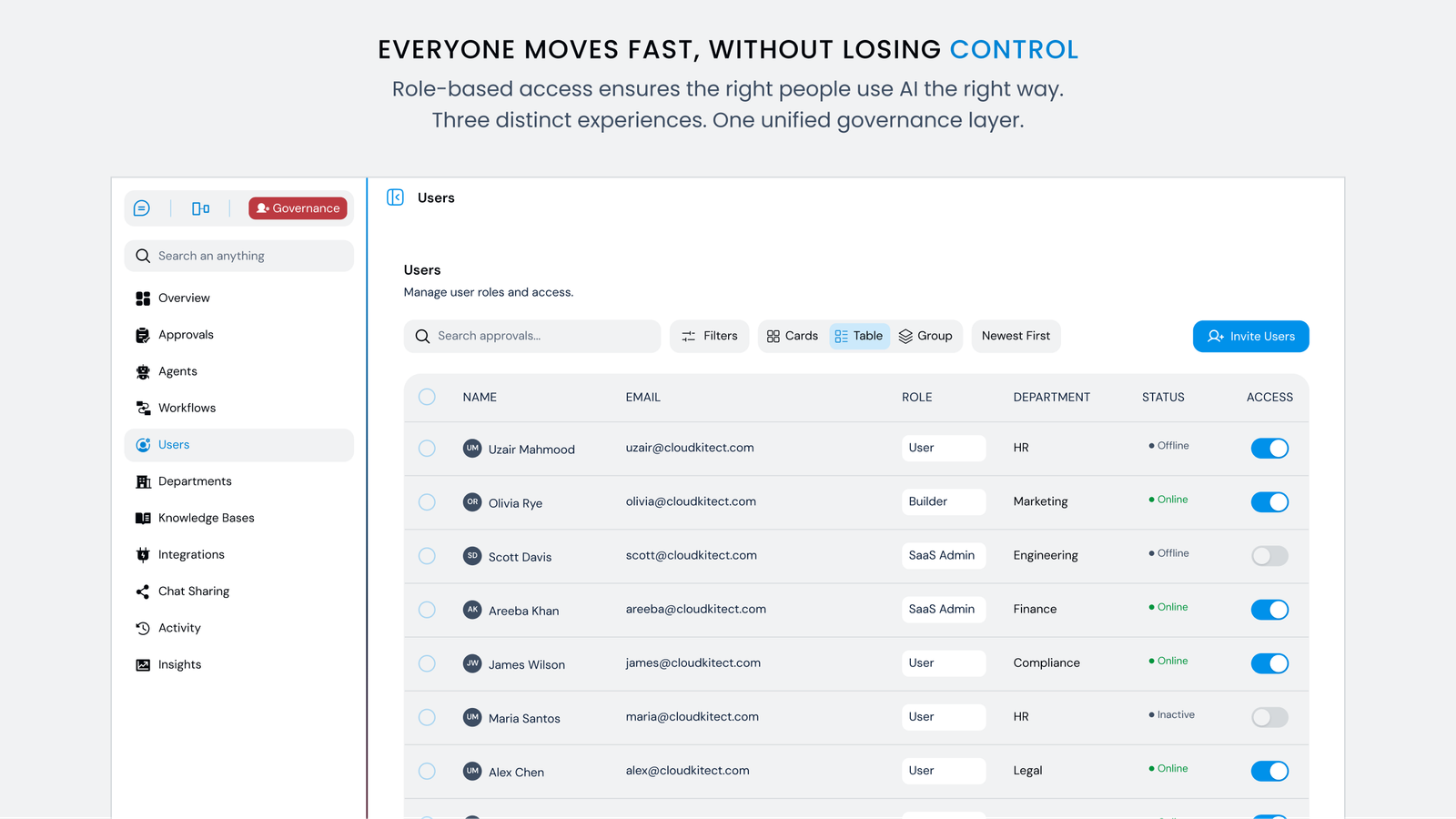Enable access toggle for Scott Davis

tap(1269, 555)
